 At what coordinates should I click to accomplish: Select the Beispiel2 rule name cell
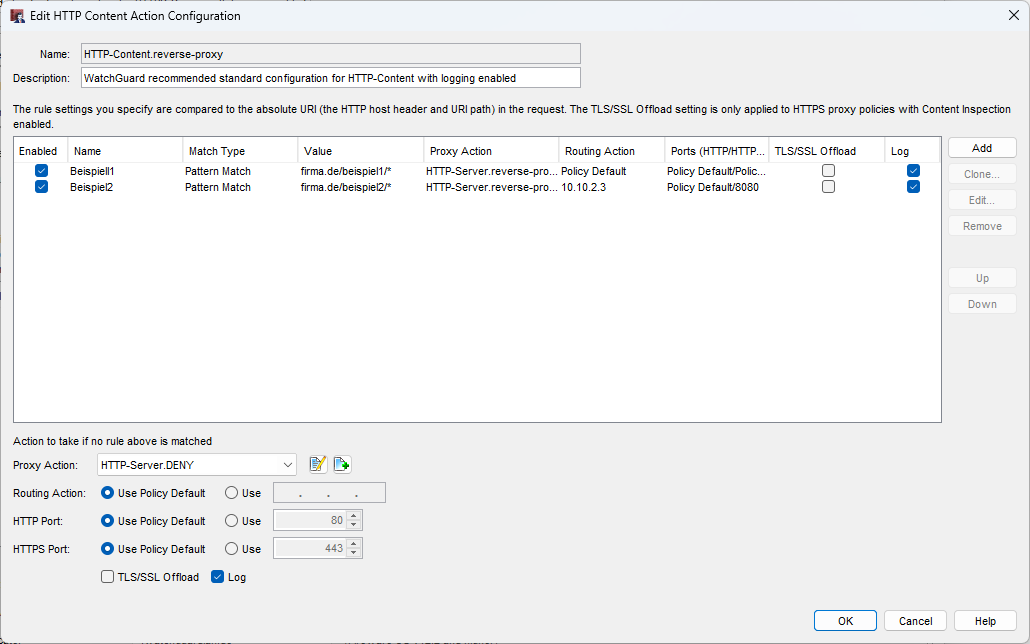91,187
